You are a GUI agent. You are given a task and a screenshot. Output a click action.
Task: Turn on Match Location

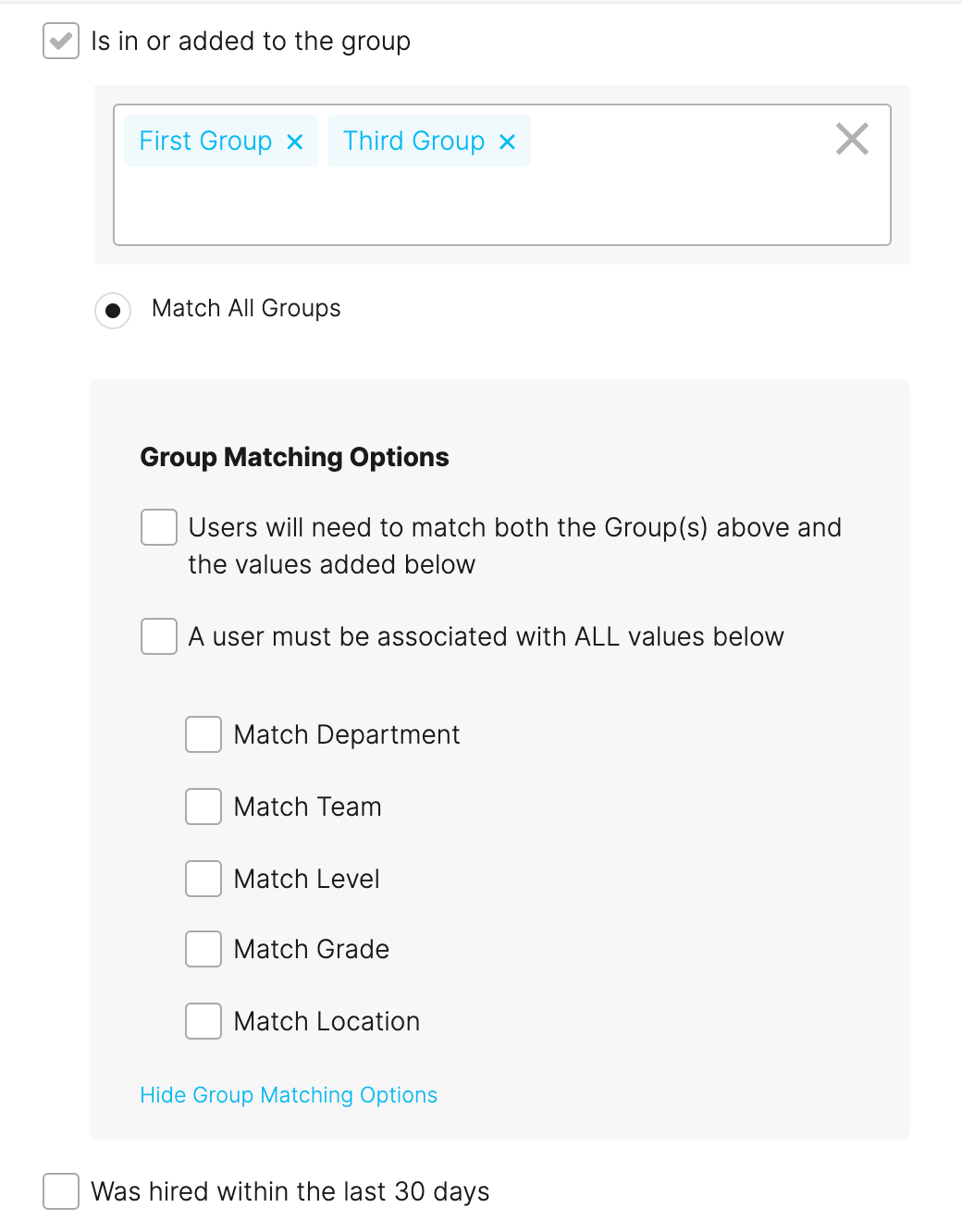pyautogui.click(x=203, y=1021)
